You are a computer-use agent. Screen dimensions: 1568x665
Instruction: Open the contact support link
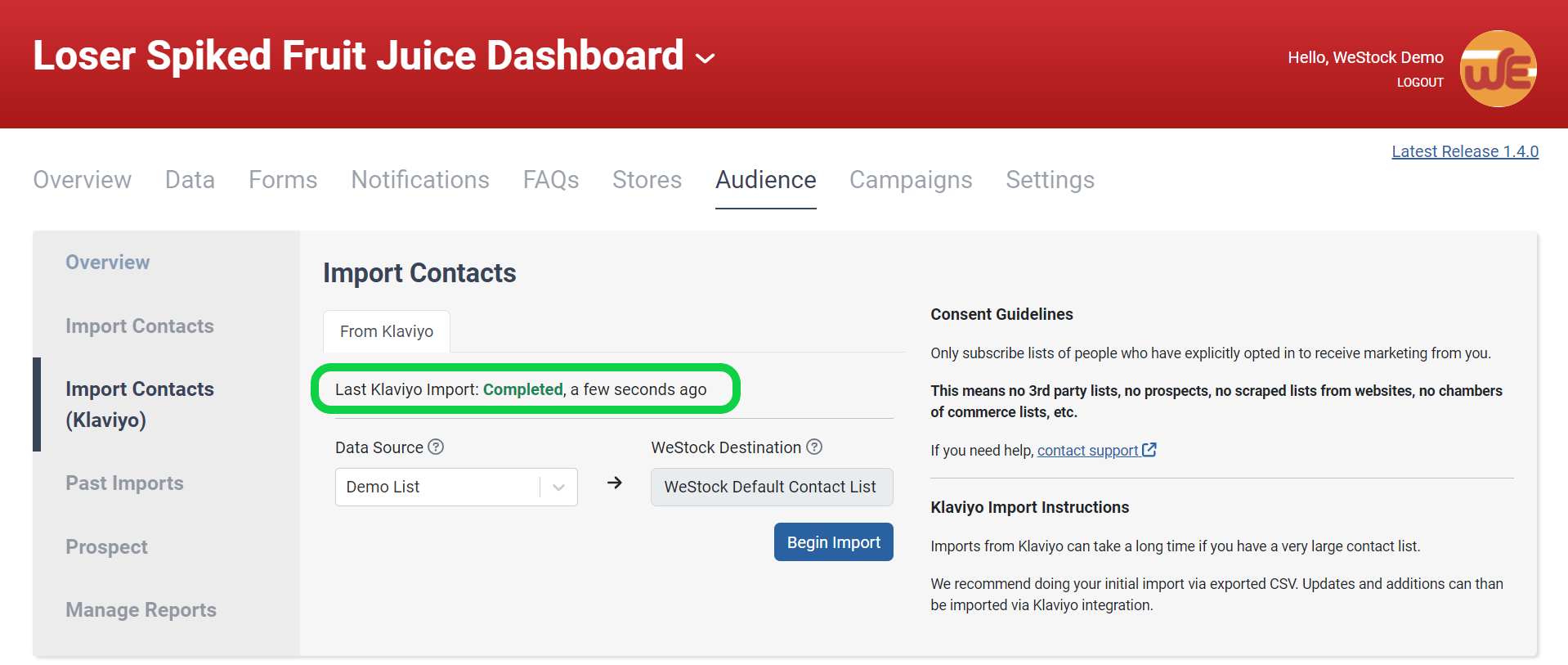[x=1088, y=451]
